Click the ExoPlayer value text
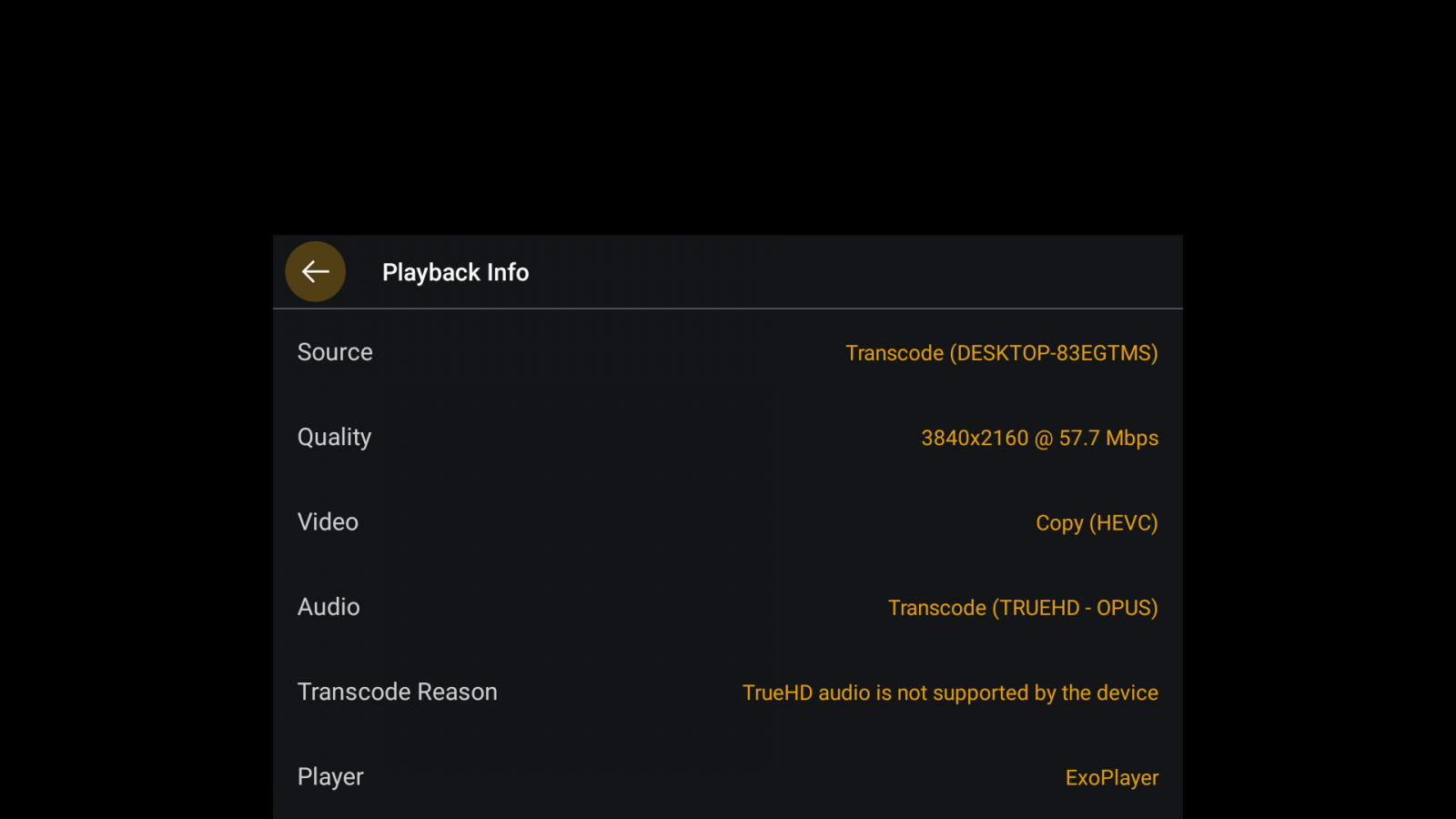This screenshot has width=1456, height=819. point(1112,778)
